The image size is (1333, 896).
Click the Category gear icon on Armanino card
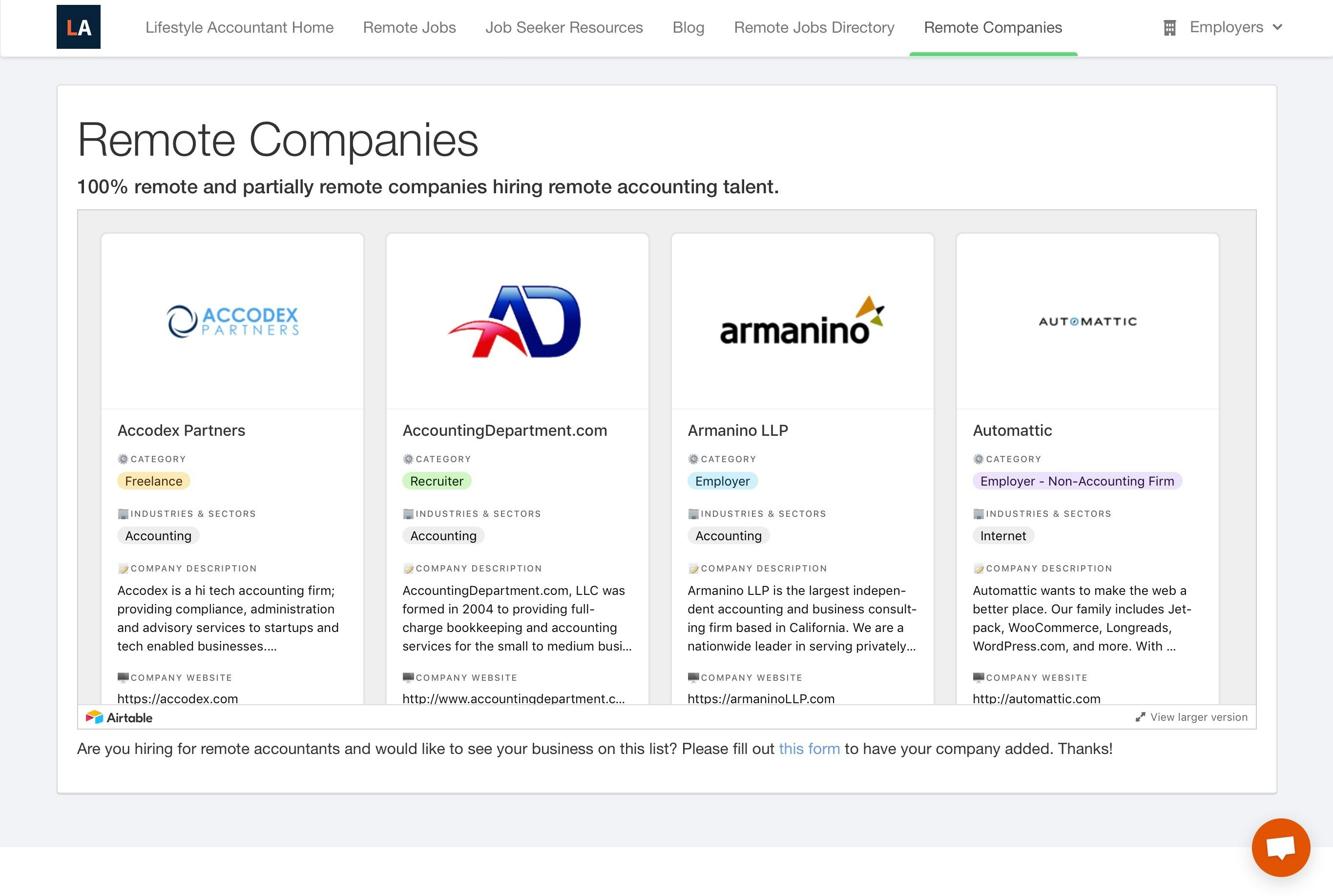click(693, 459)
